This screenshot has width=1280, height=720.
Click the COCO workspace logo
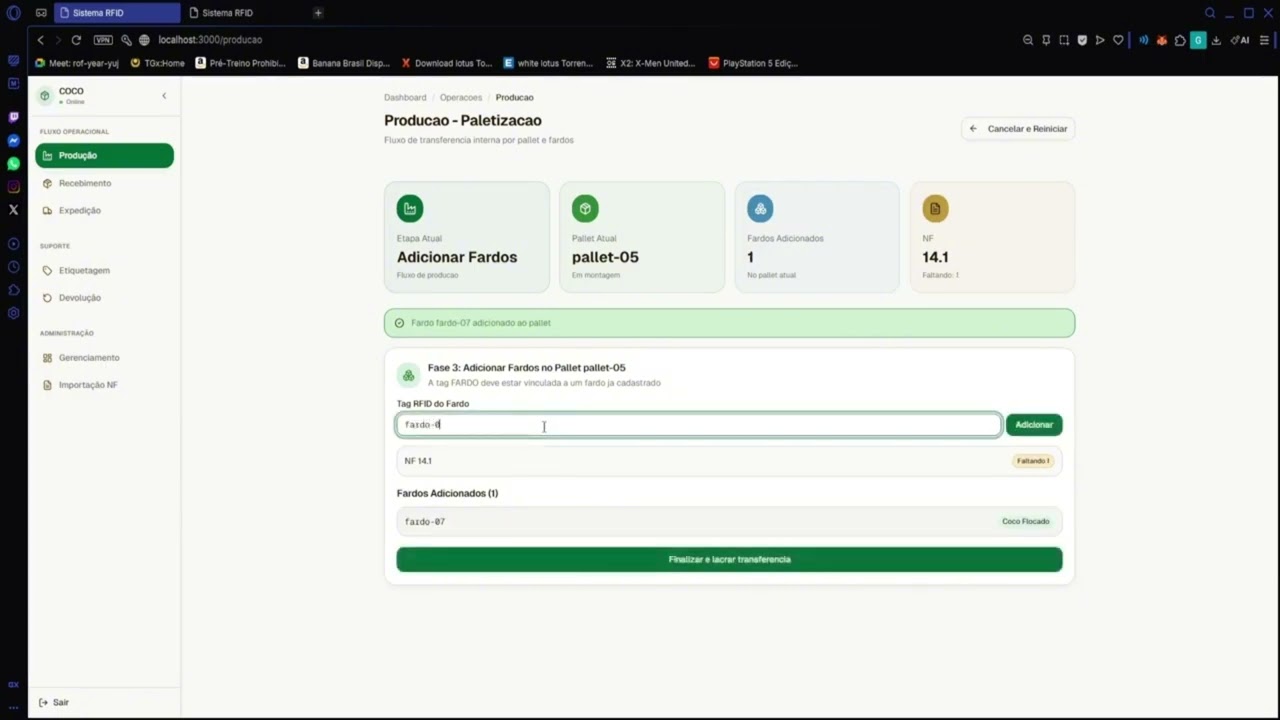45,96
